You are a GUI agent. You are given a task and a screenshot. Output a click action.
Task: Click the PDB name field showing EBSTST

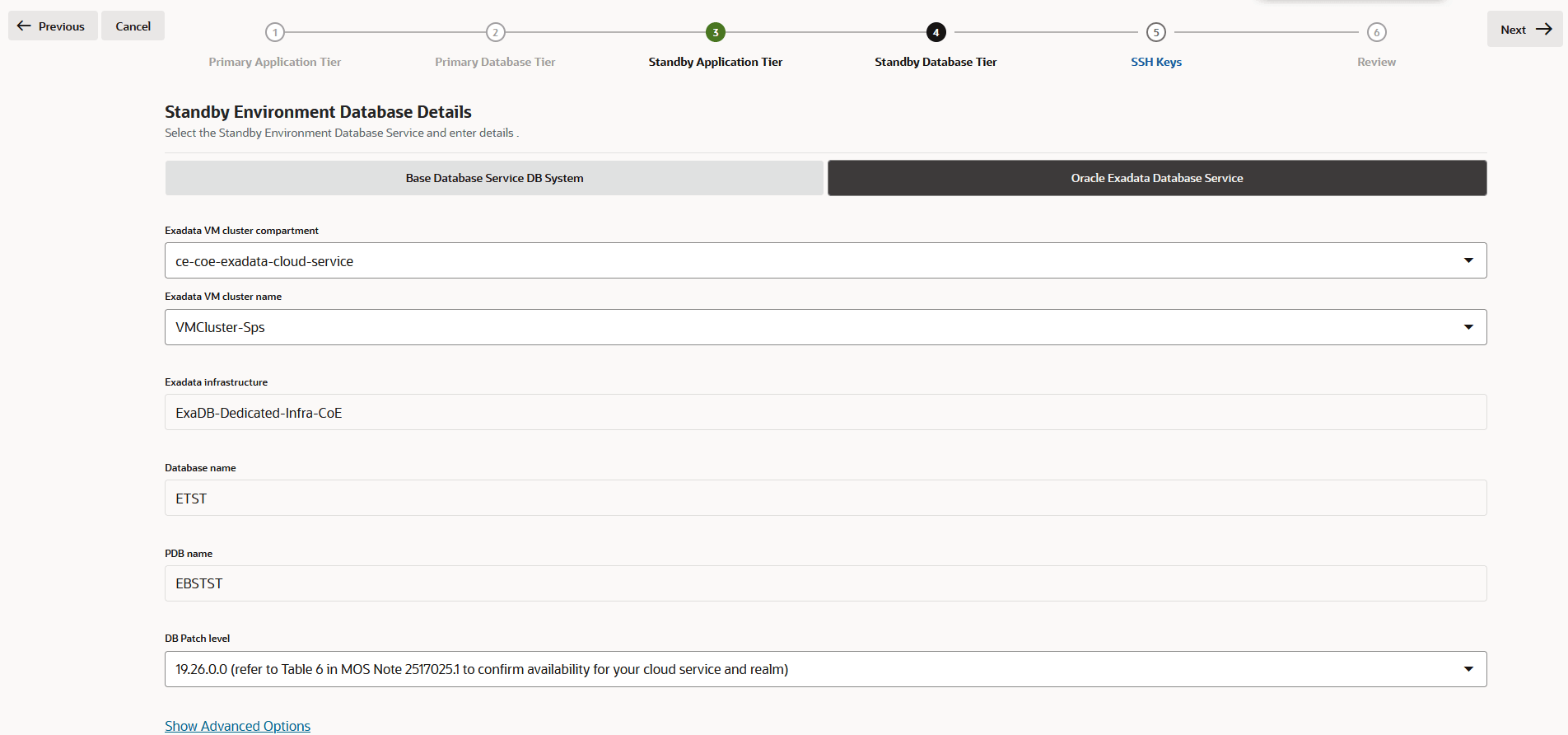coord(826,583)
